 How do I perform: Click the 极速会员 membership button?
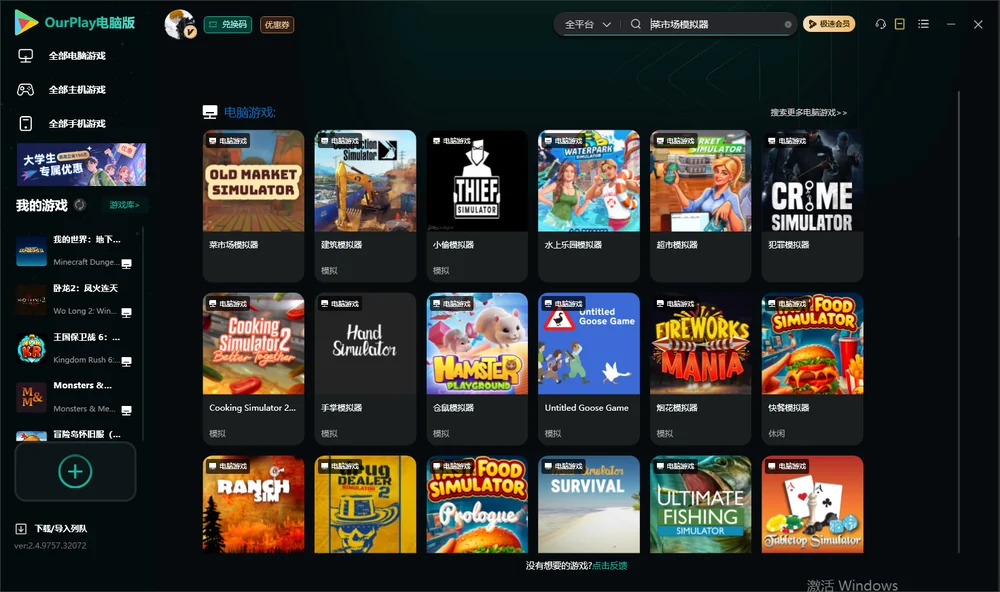pyautogui.click(x=829, y=24)
